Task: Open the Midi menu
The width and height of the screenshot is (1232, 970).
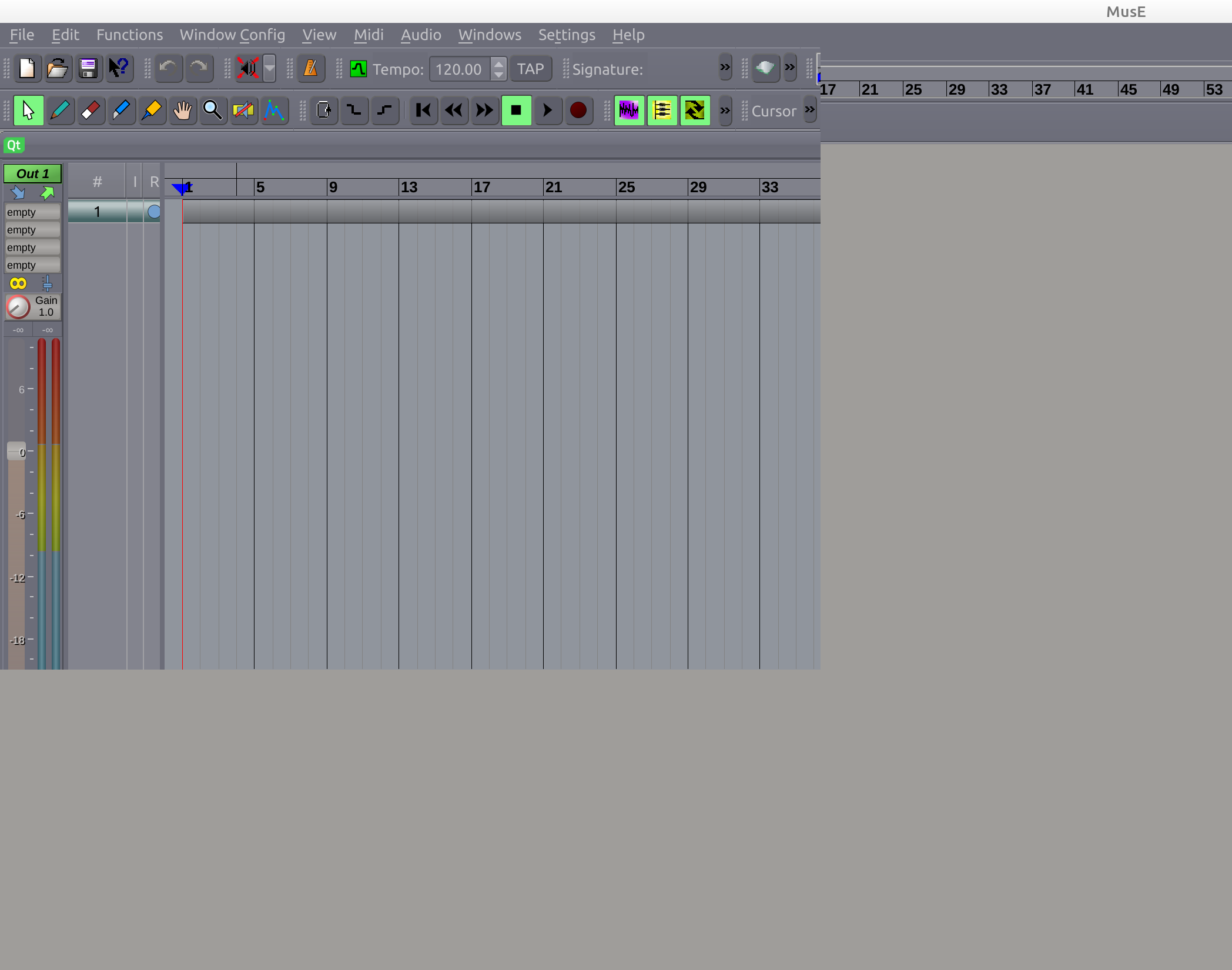Action: (369, 35)
